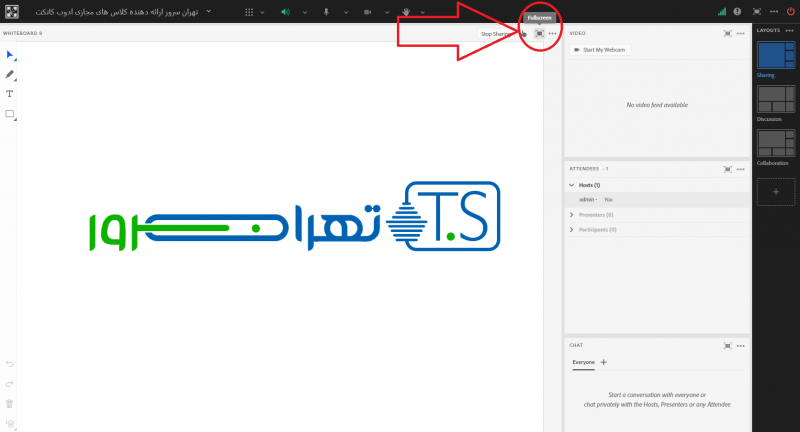Toggle the speaker audio in top bar
800x432 pixels.
point(284,11)
